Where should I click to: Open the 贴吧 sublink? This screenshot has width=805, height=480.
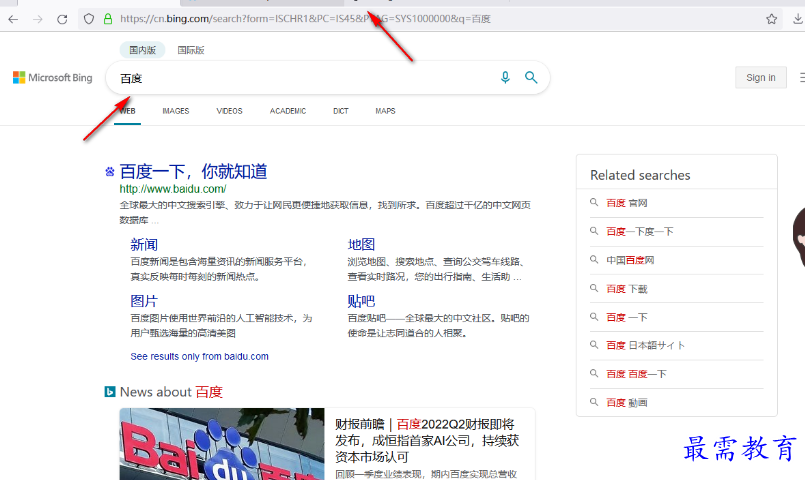pyautogui.click(x=361, y=301)
